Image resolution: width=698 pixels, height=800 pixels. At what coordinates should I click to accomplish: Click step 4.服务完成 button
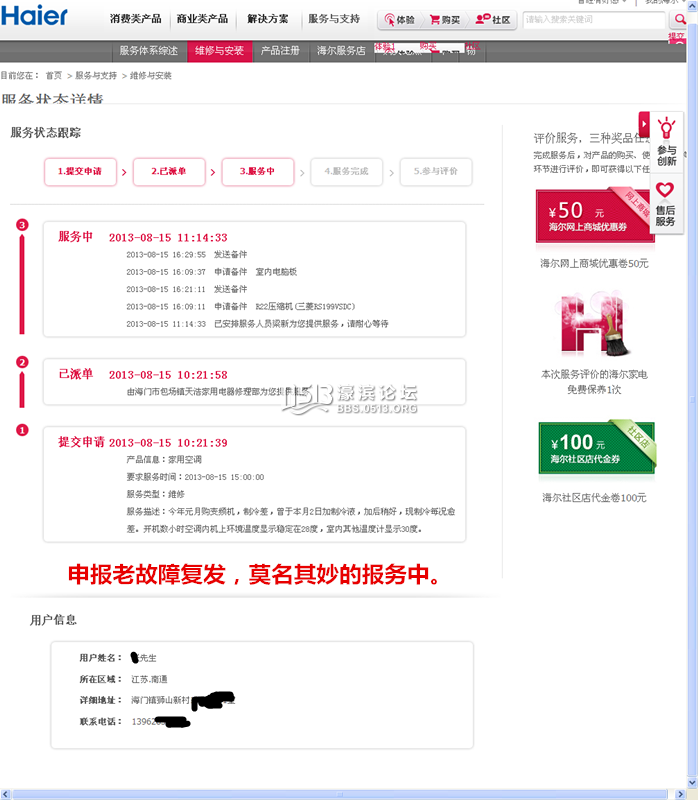[346, 172]
